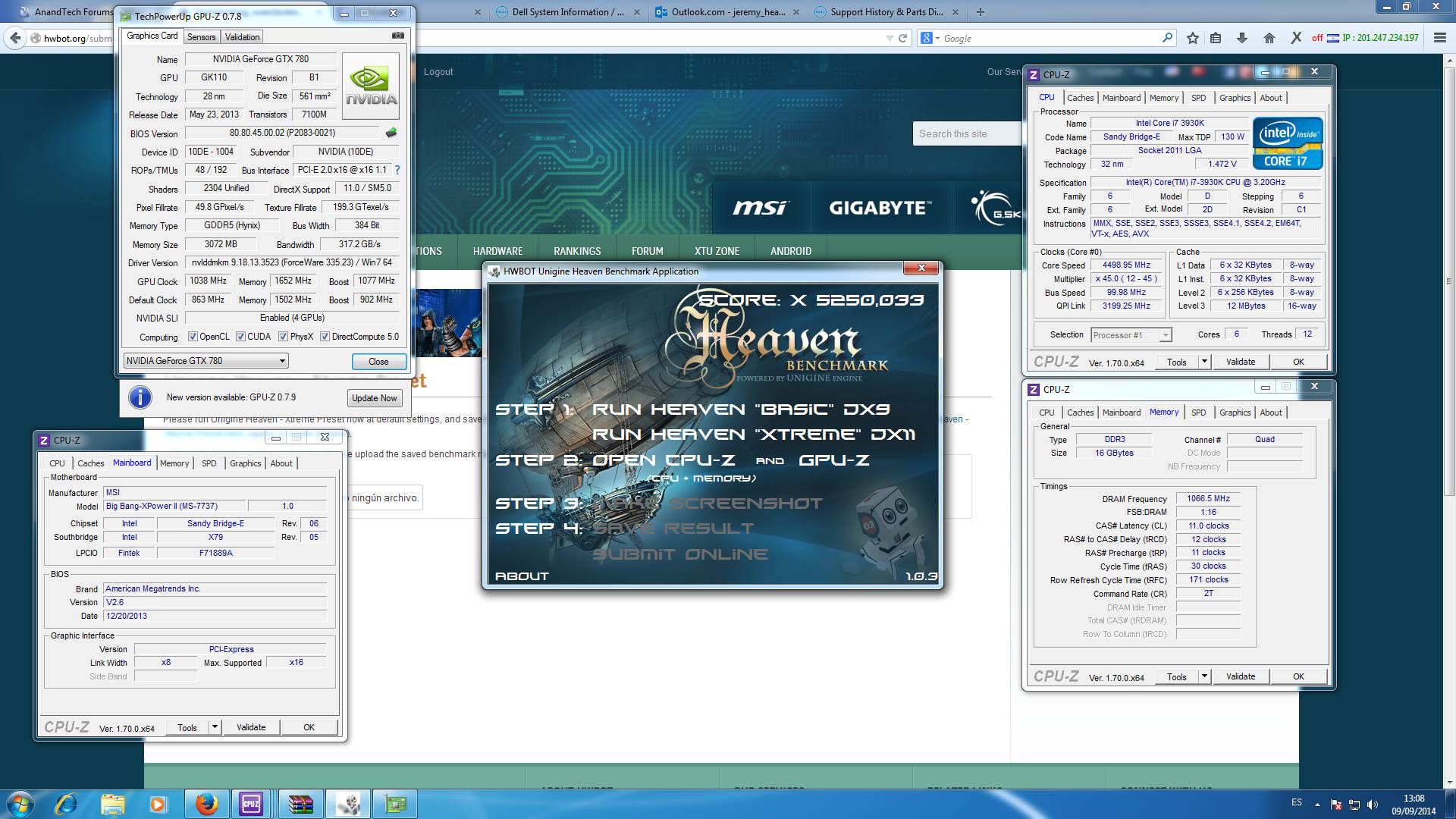This screenshot has height=819, width=1456.
Task: Open new tab with plus button
Action: 981,11
